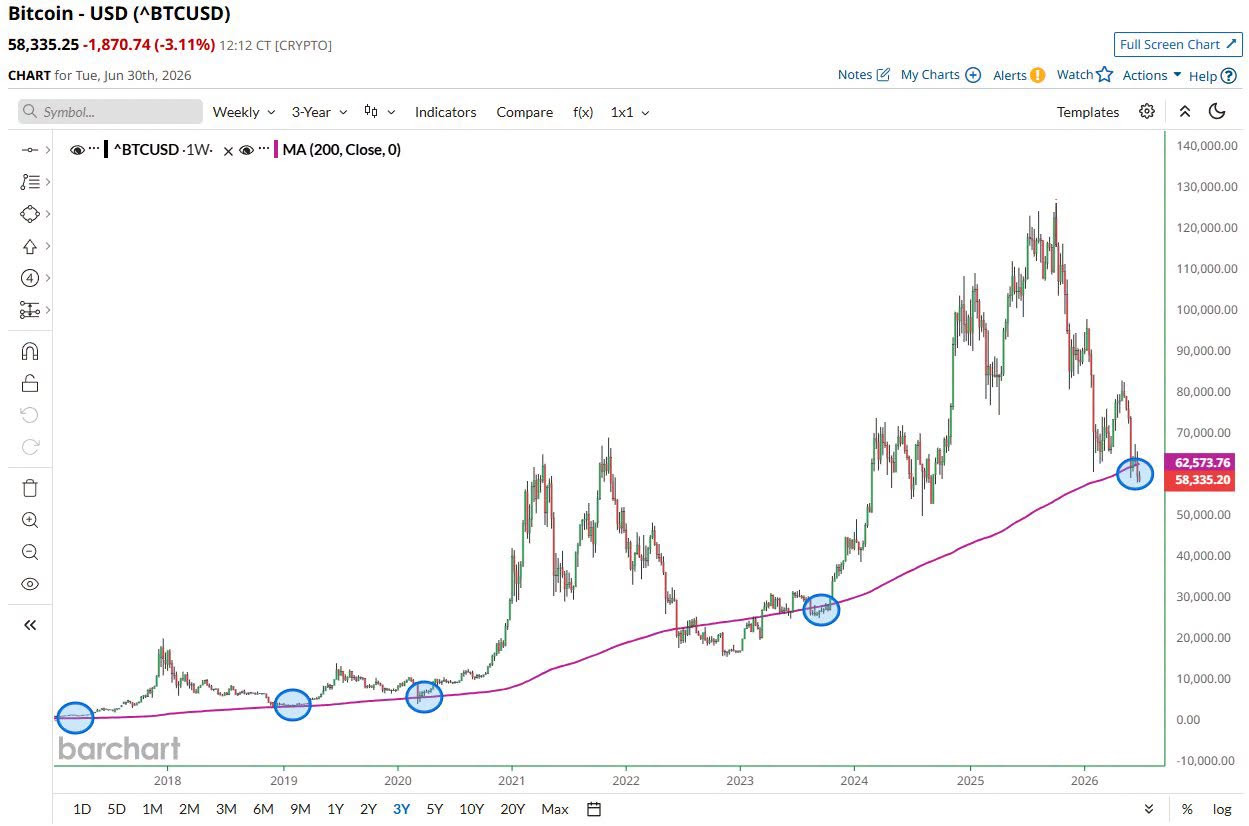Toggle visibility of ^BTCUSD series

pyautogui.click(x=77, y=150)
